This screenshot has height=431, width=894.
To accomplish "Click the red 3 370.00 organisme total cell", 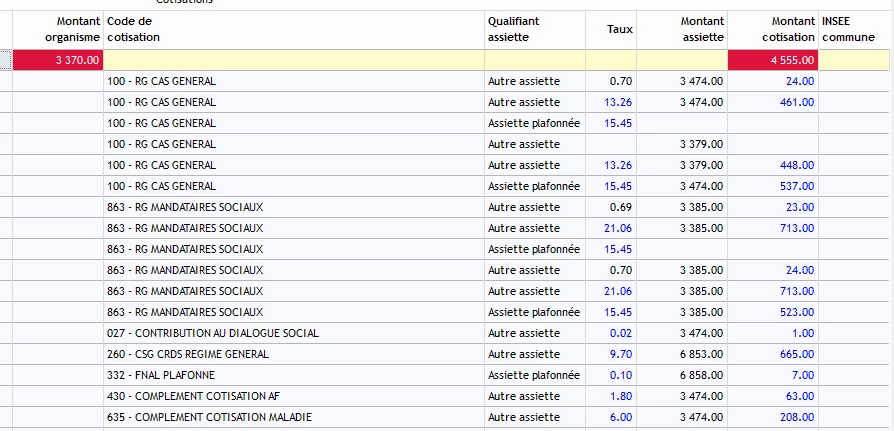I will tap(58, 60).
